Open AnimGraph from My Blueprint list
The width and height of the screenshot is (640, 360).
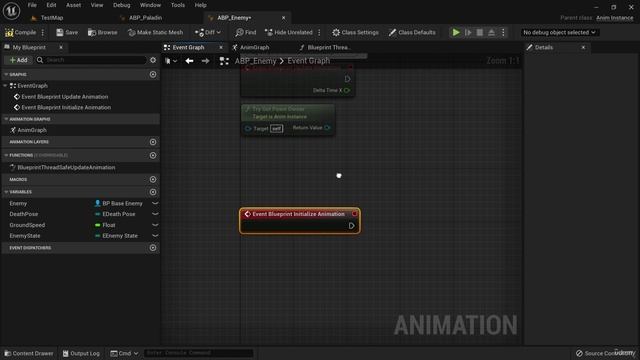(31, 130)
